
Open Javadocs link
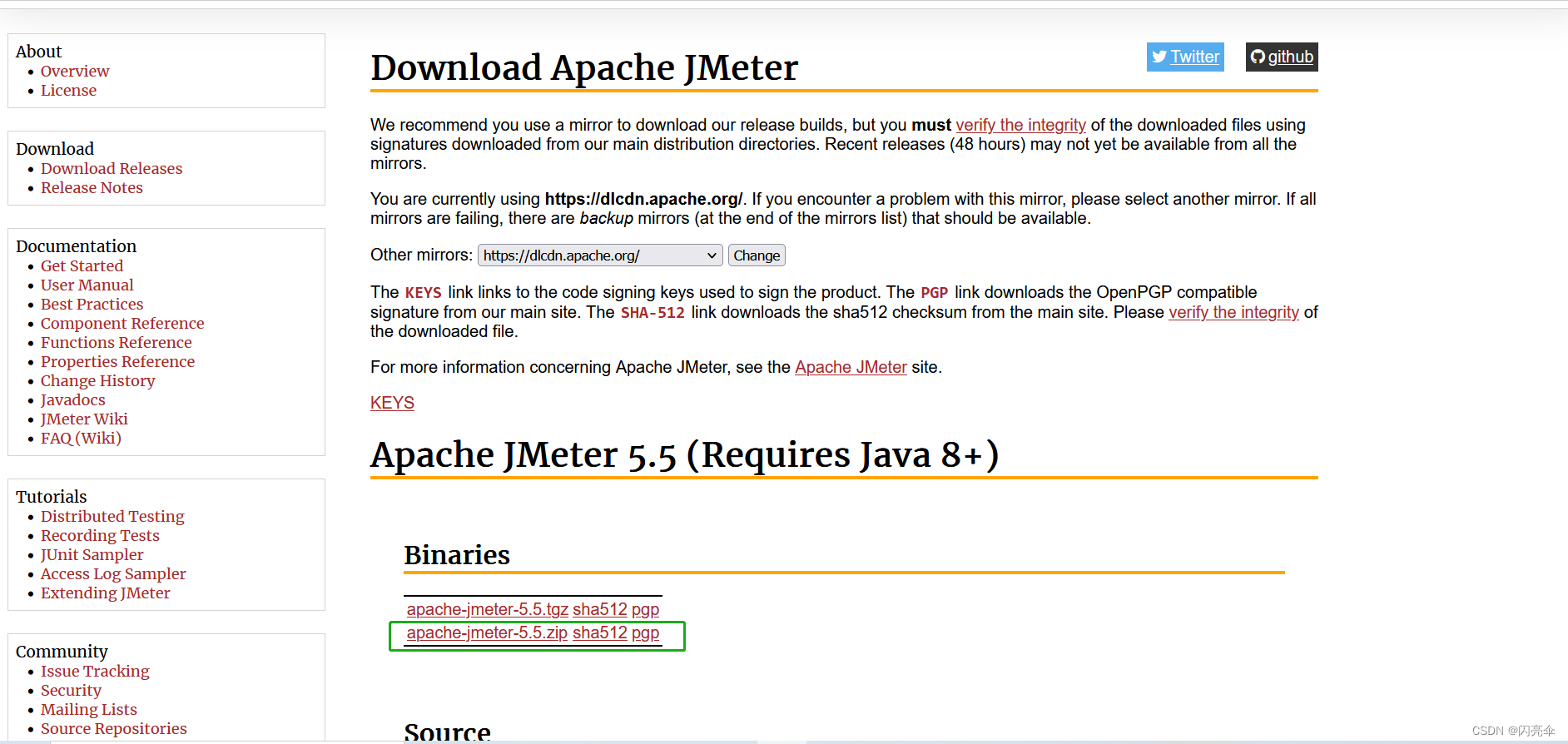point(72,400)
